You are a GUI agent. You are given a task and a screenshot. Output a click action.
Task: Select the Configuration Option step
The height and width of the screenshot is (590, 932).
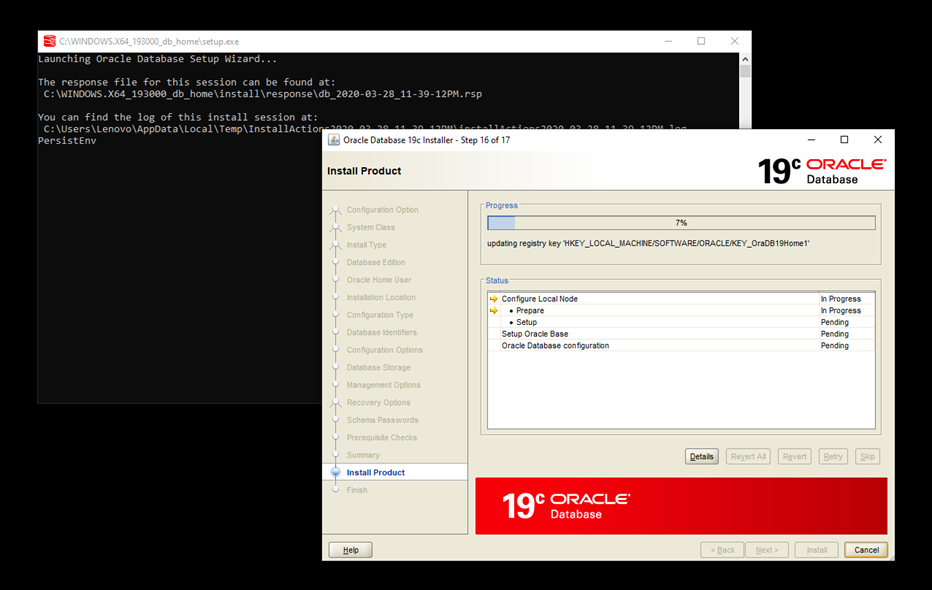point(382,210)
